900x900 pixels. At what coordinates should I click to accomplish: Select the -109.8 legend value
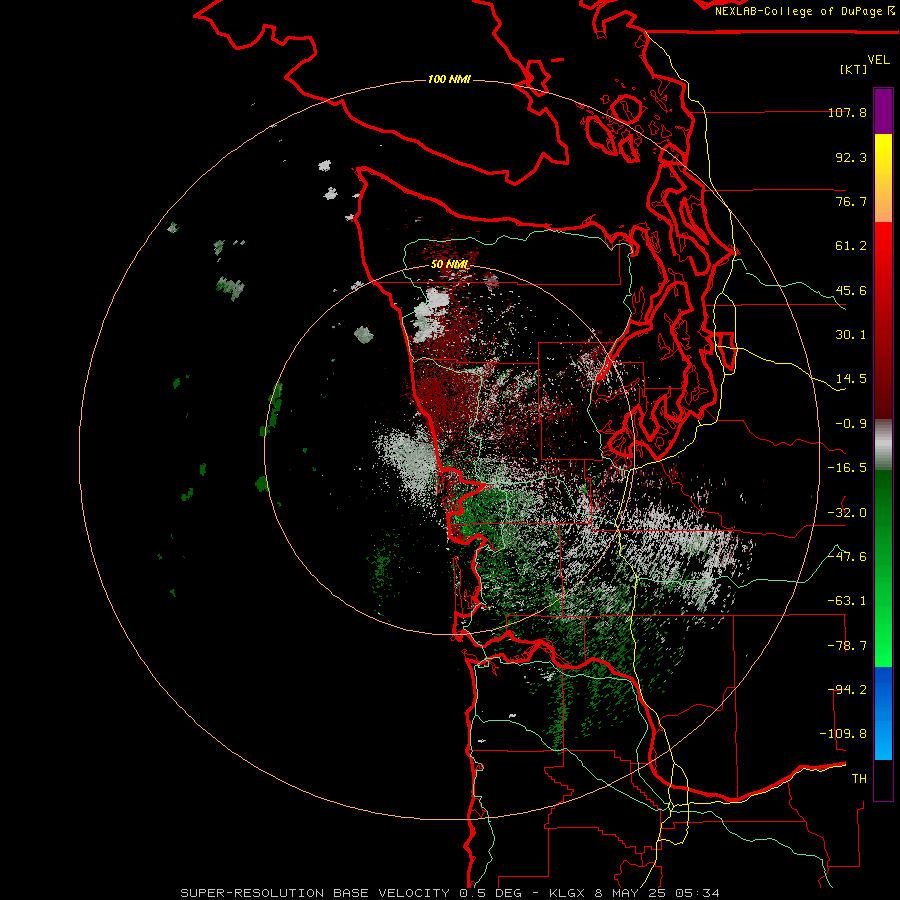coord(843,734)
